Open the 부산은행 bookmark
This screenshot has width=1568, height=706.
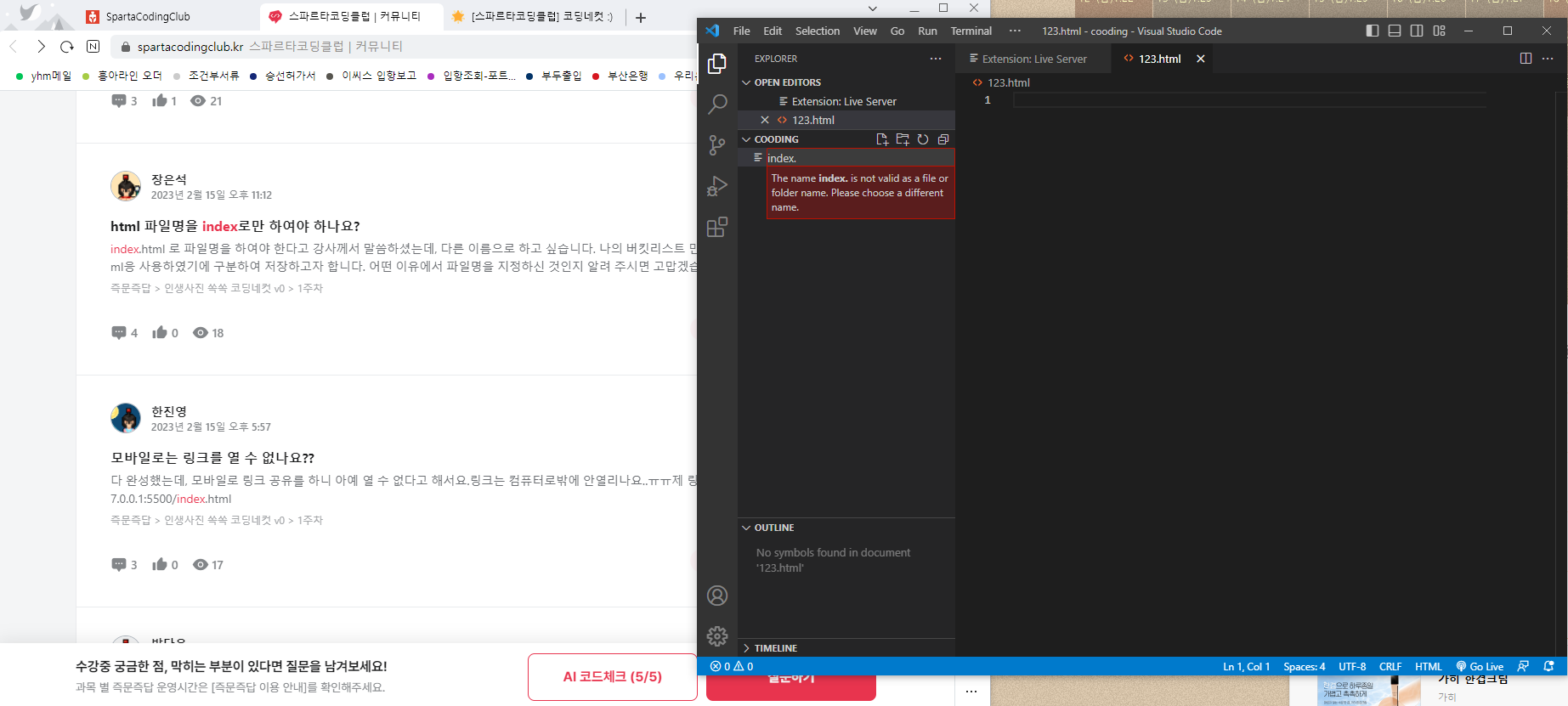(620, 76)
